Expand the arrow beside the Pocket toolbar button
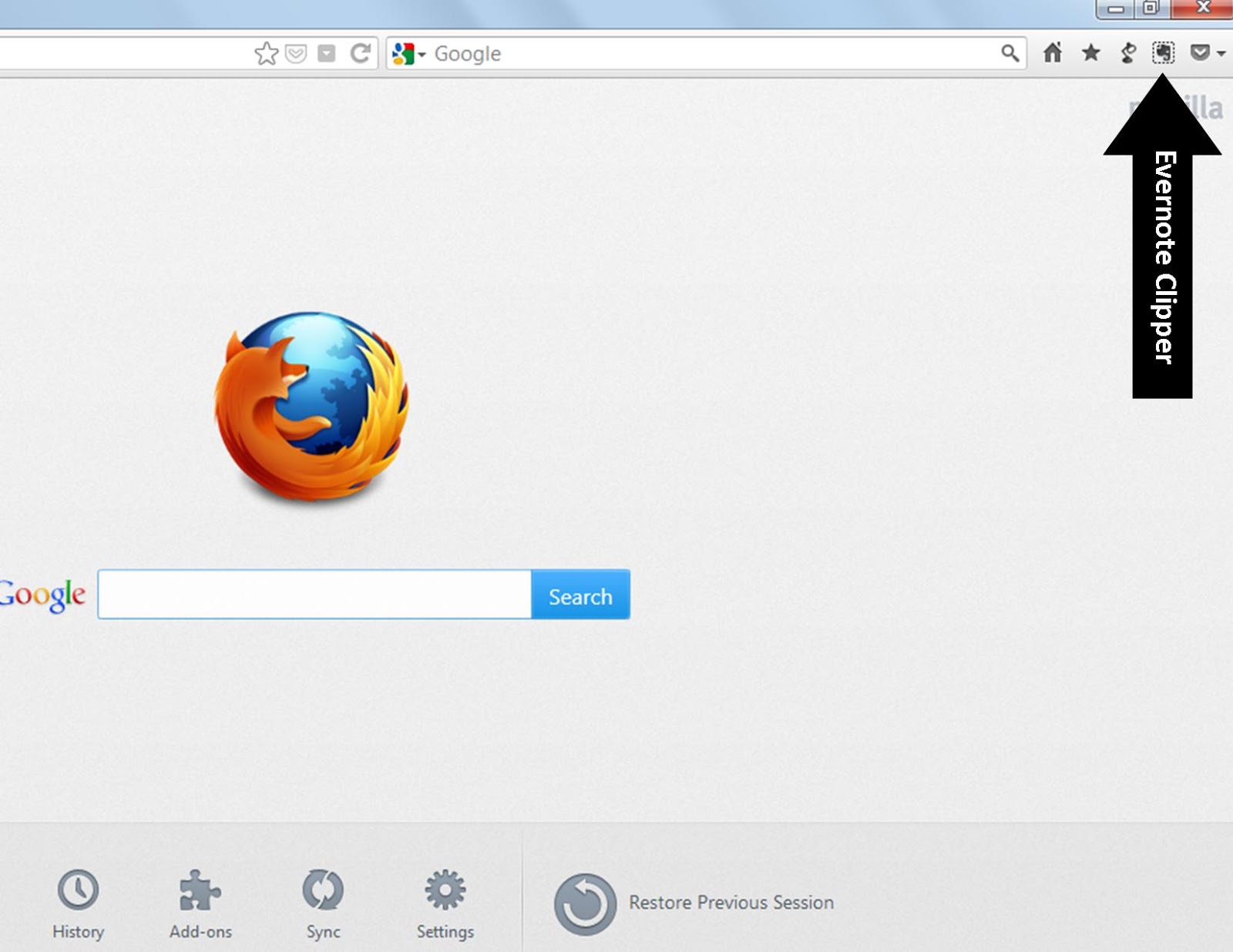 pos(1221,53)
